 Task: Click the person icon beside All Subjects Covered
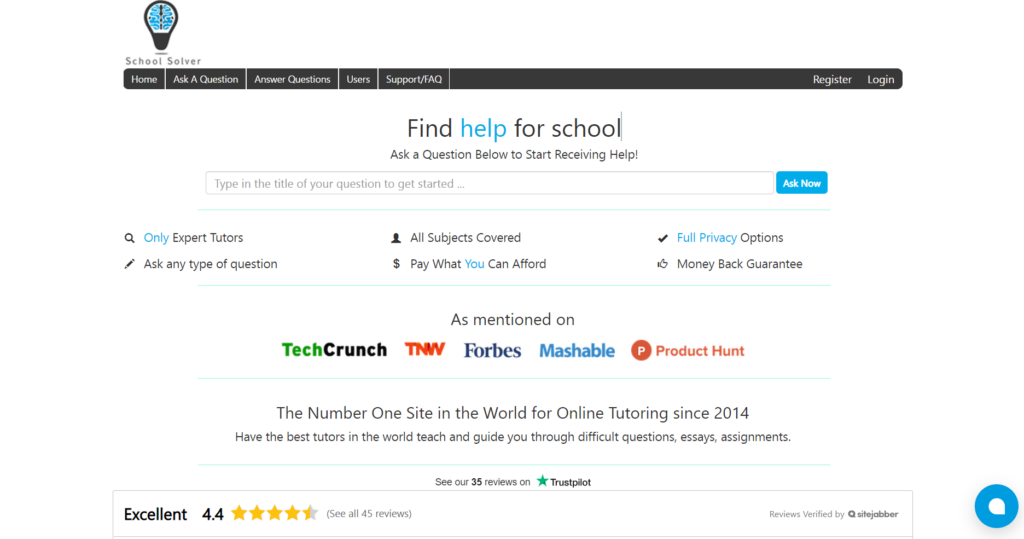pos(396,238)
